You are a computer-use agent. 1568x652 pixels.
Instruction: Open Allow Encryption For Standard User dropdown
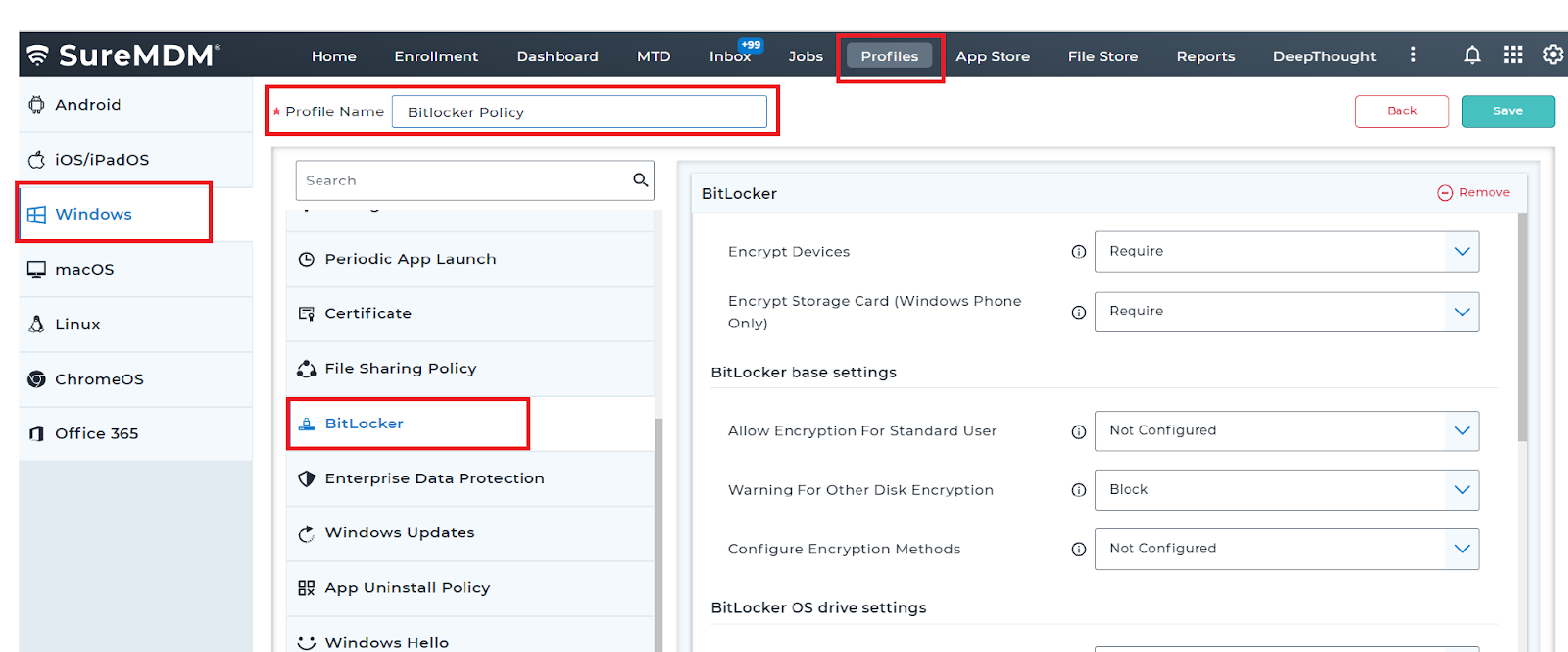(1286, 431)
